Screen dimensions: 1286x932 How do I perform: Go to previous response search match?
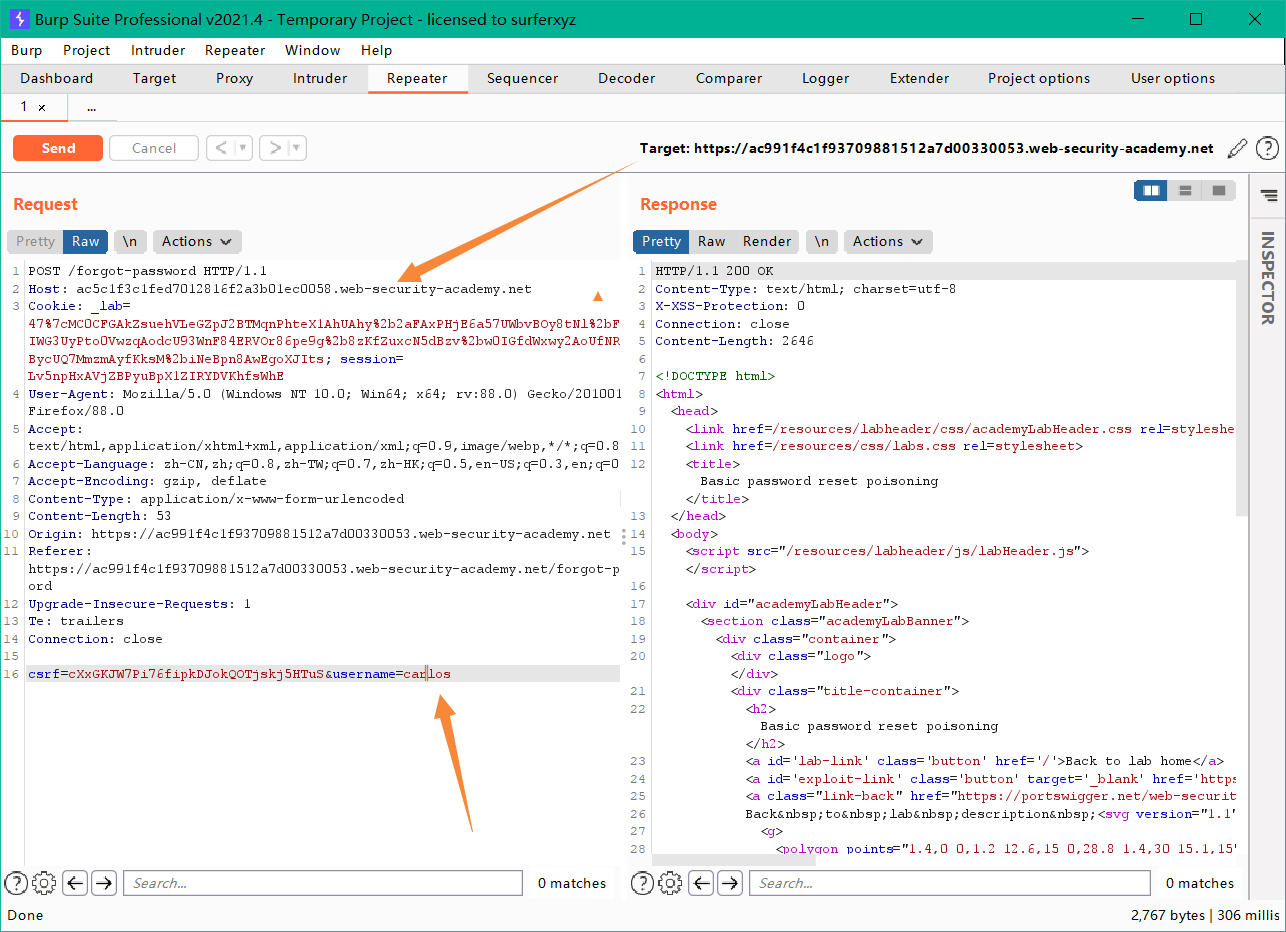click(701, 883)
